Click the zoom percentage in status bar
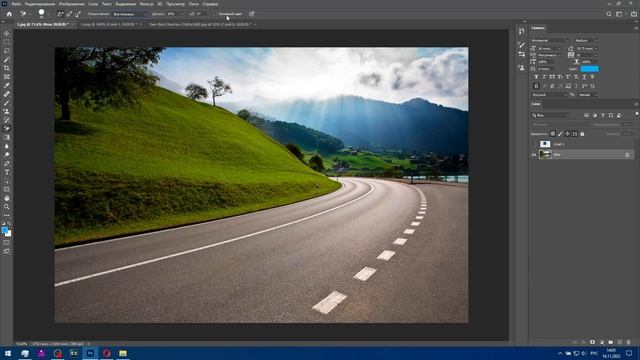This screenshot has height=360, width=640. pyautogui.click(x=22, y=344)
